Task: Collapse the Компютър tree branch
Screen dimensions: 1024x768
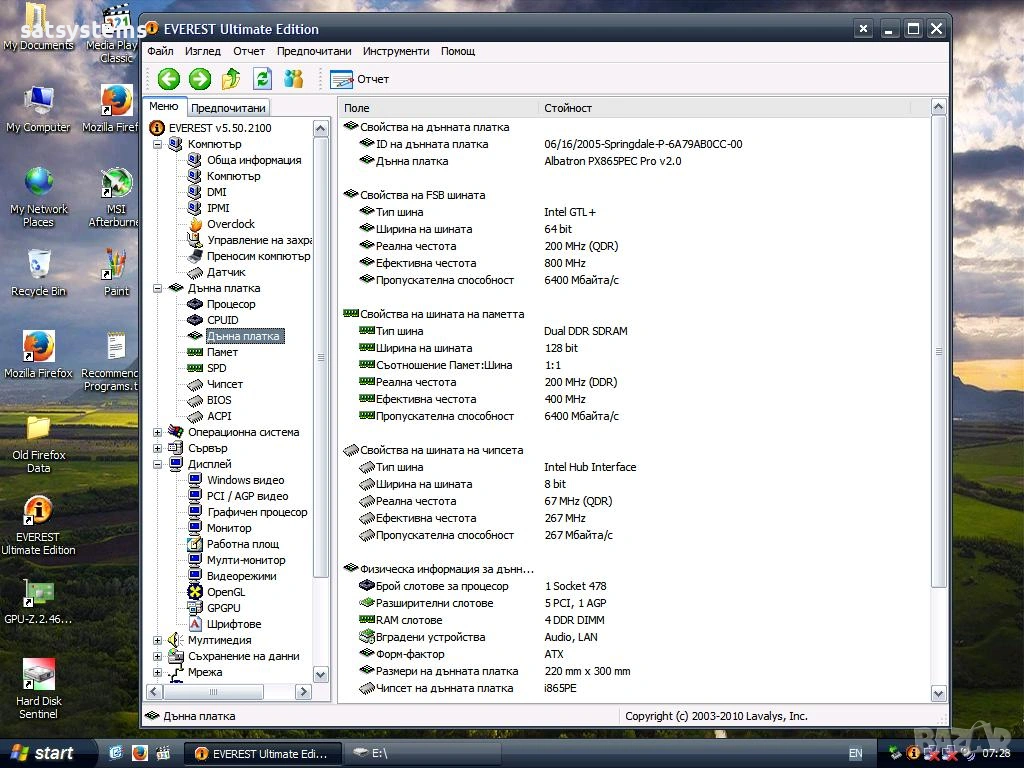Action: pyautogui.click(x=158, y=144)
